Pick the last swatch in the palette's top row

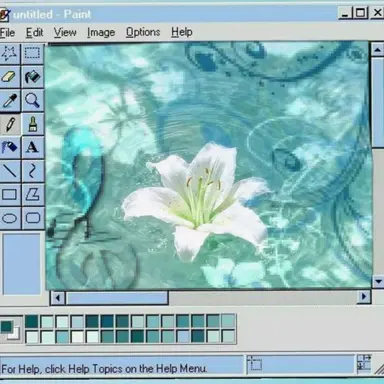click(x=228, y=321)
